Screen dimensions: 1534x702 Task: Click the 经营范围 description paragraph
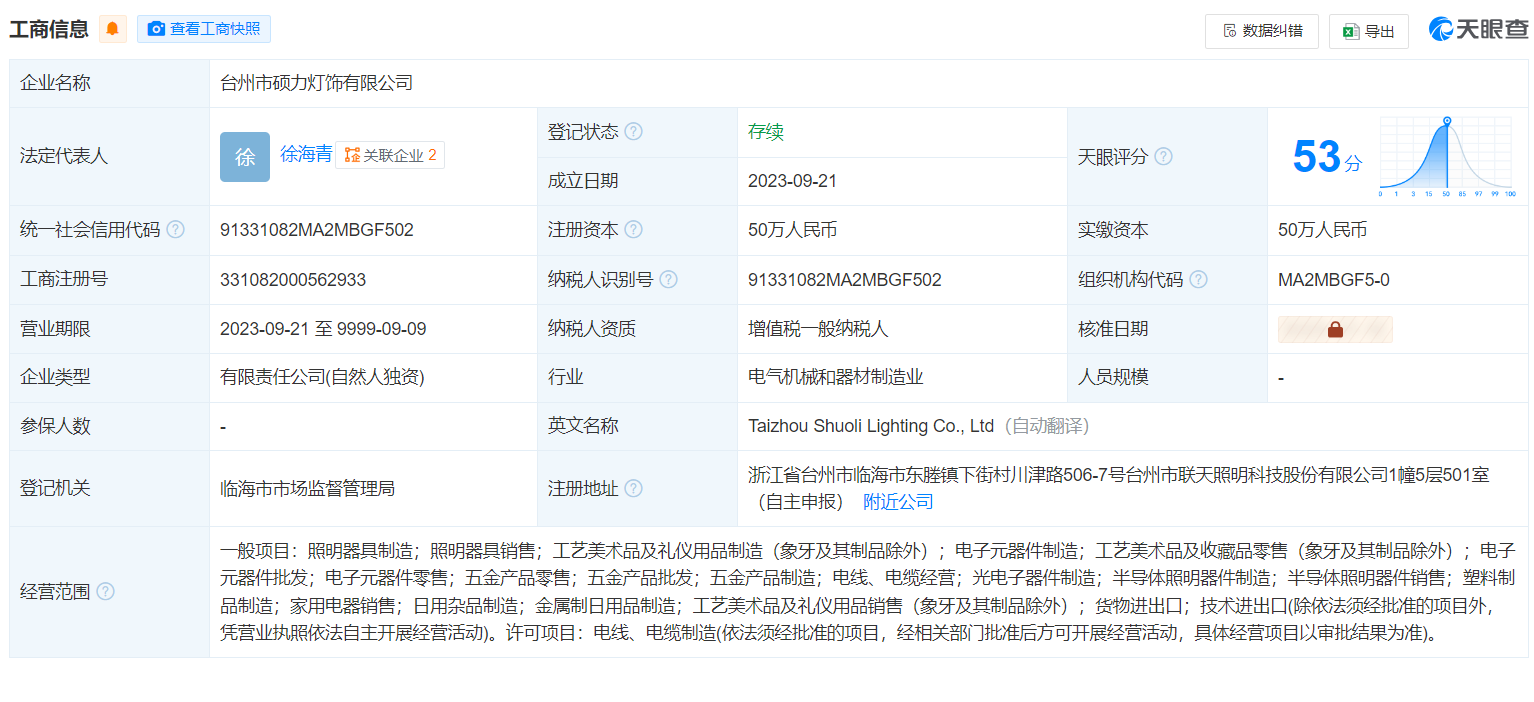(x=868, y=592)
